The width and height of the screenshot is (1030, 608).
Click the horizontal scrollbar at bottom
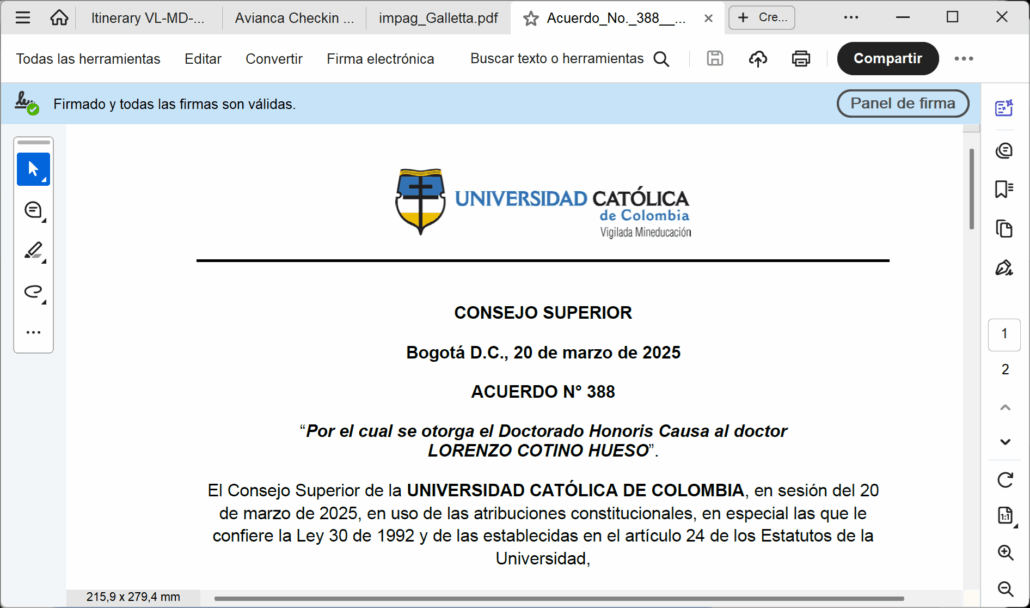[x=559, y=599]
